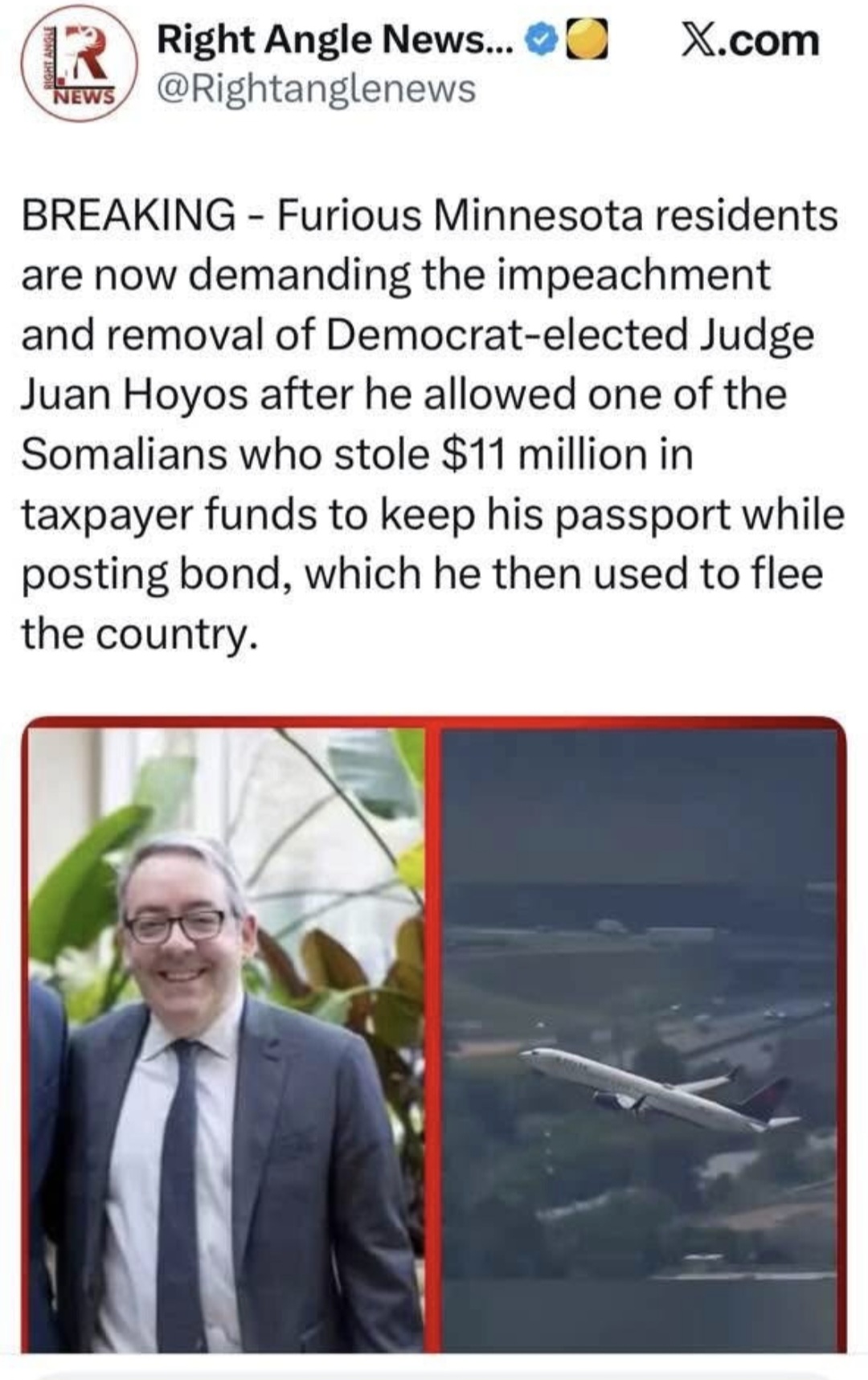Viewport: 868px width, 1380px height.
Task: Click the 'NEWS' text on the logo
Action: coord(84,97)
